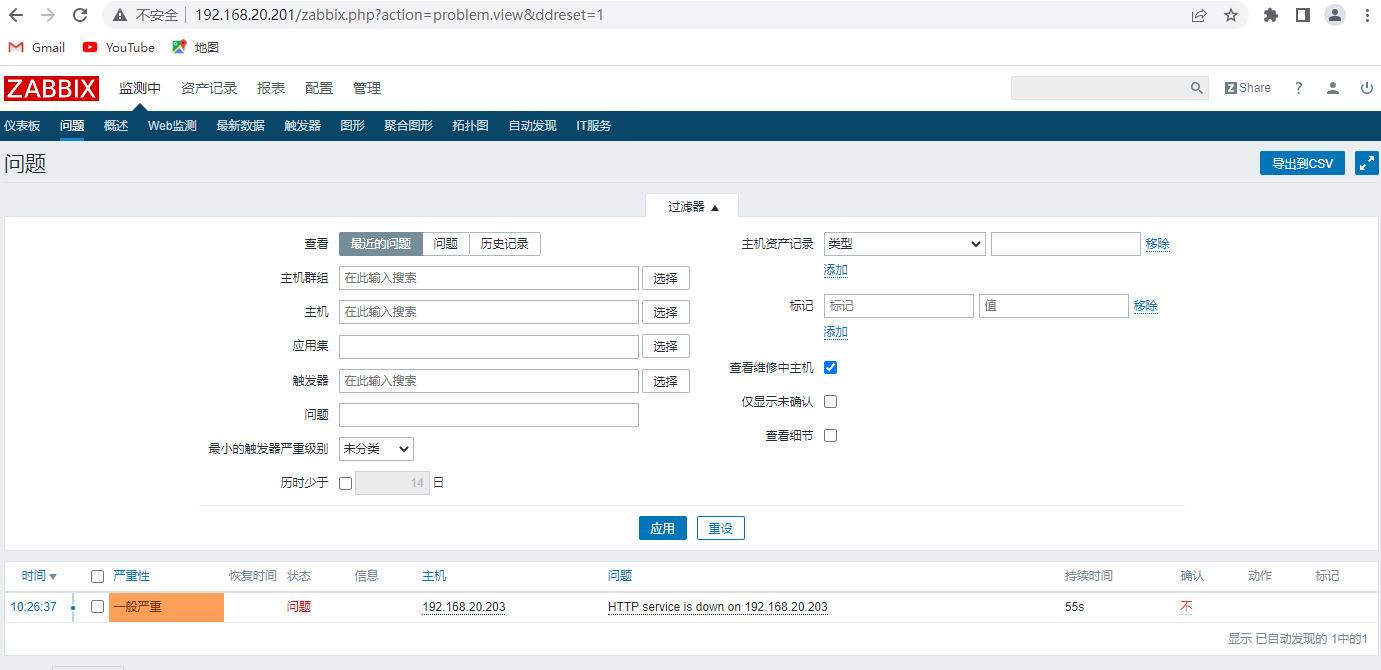
Task: Switch to the 触发器 submenu tab
Action: pos(302,126)
